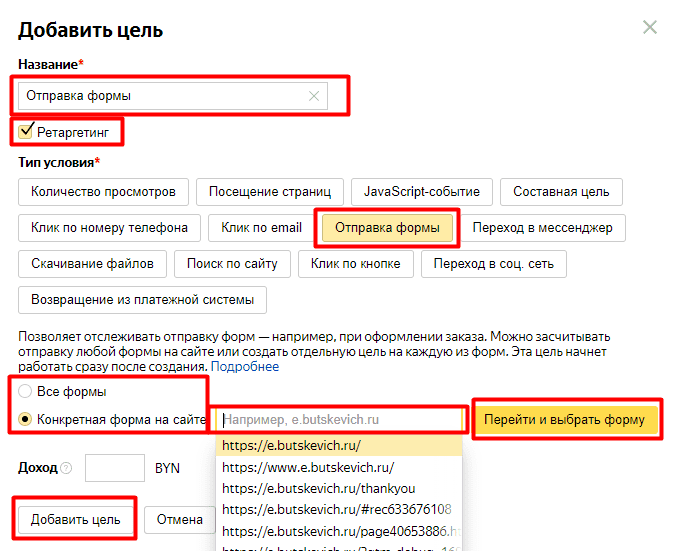Click the Доход amount input field

(x=115, y=468)
